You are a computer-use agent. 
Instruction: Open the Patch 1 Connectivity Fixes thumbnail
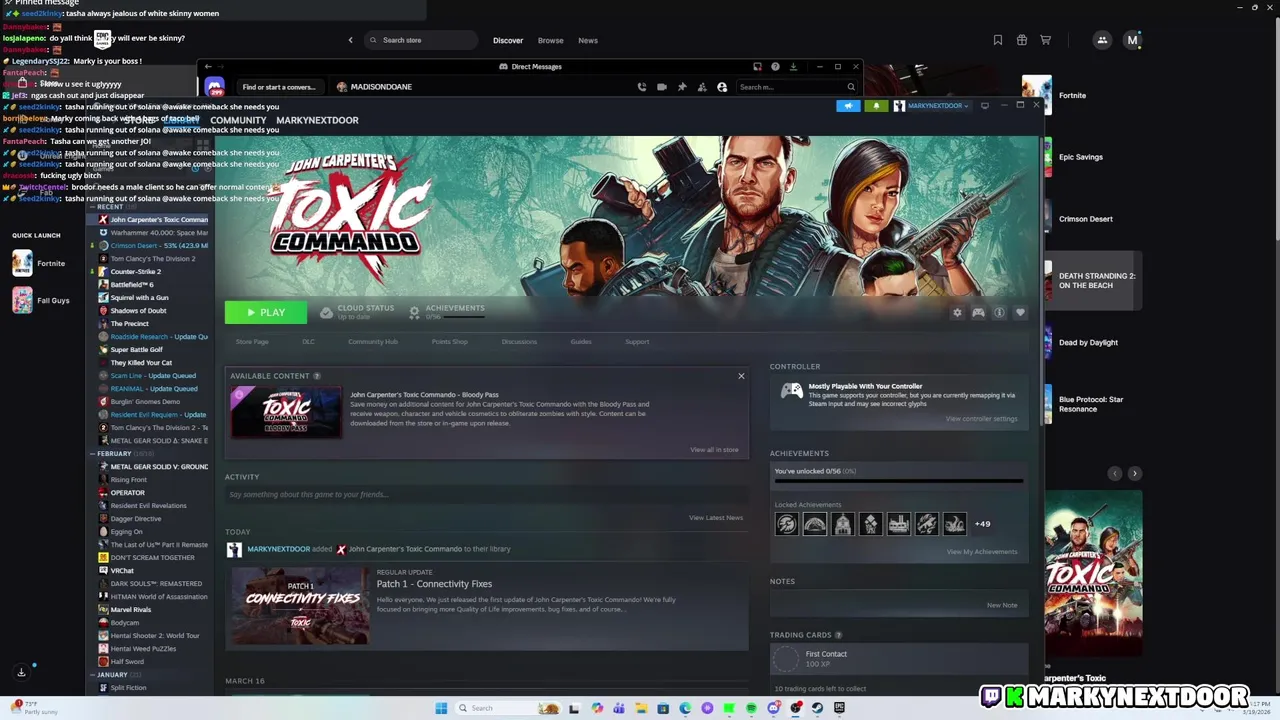(x=300, y=606)
